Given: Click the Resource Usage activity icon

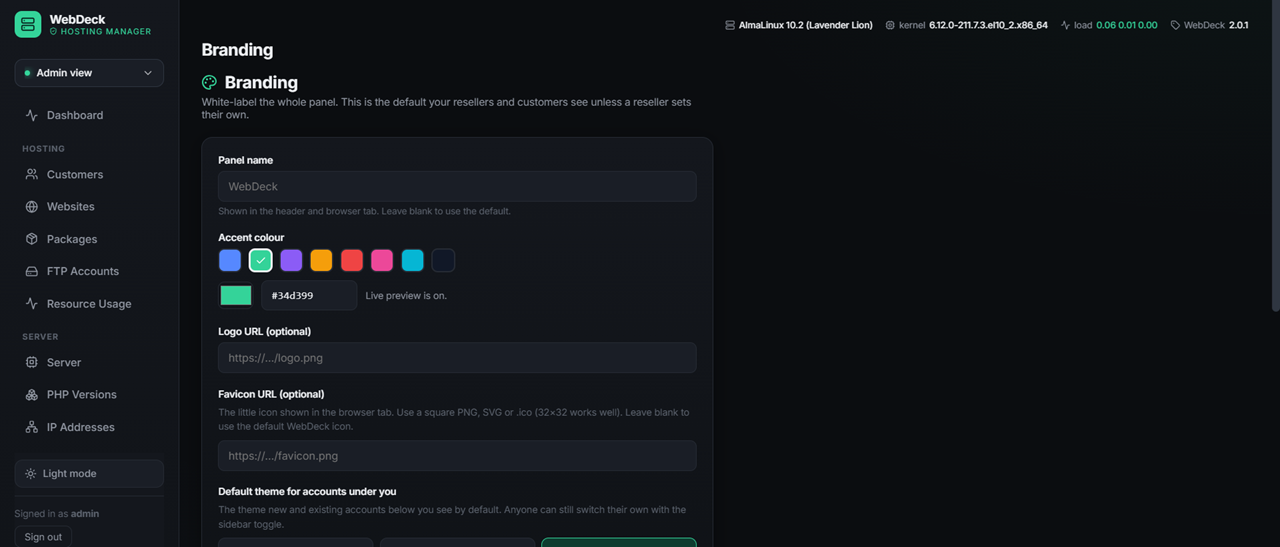Looking at the screenshot, I should tap(32, 304).
